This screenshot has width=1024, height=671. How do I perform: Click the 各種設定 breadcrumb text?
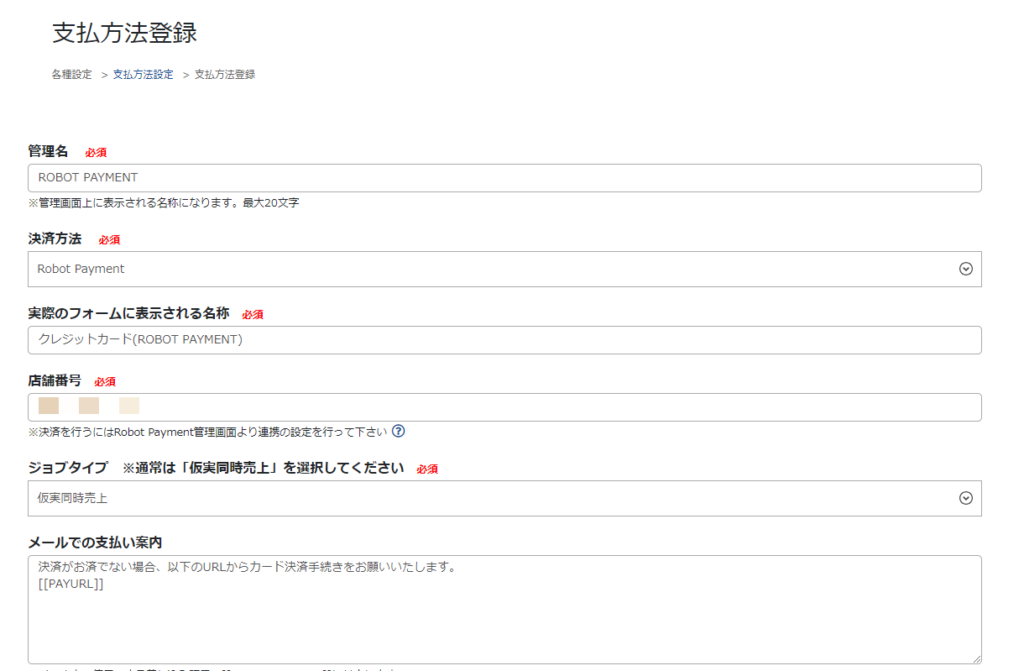(72, 74)
